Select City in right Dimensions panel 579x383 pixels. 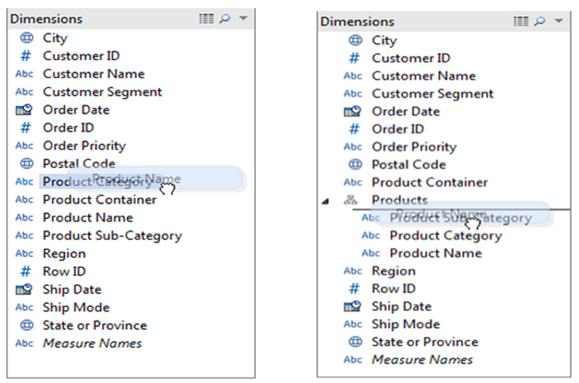384,41
